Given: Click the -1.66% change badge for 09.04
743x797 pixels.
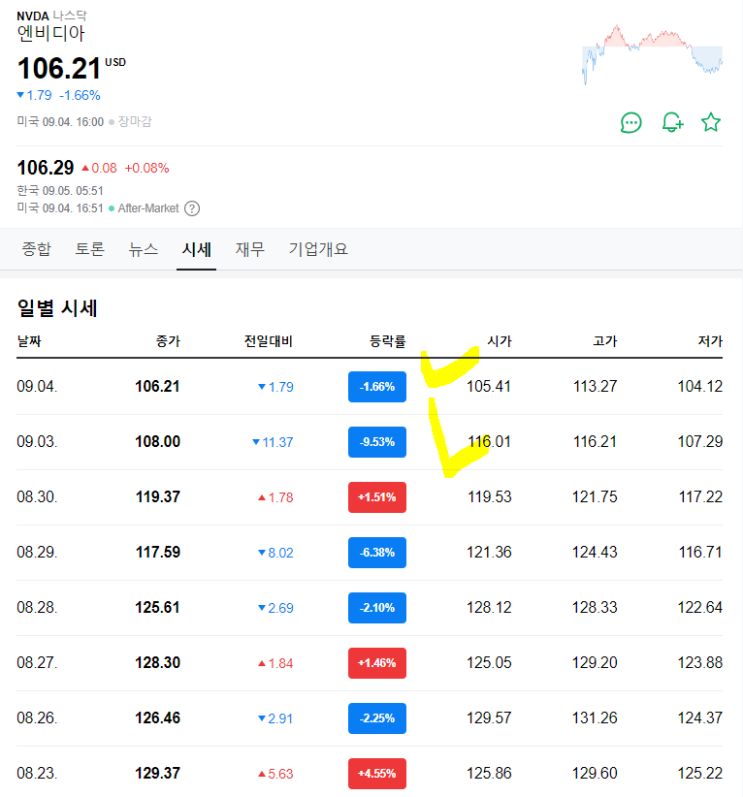Looking at the screenshot, I should point(377,386).
